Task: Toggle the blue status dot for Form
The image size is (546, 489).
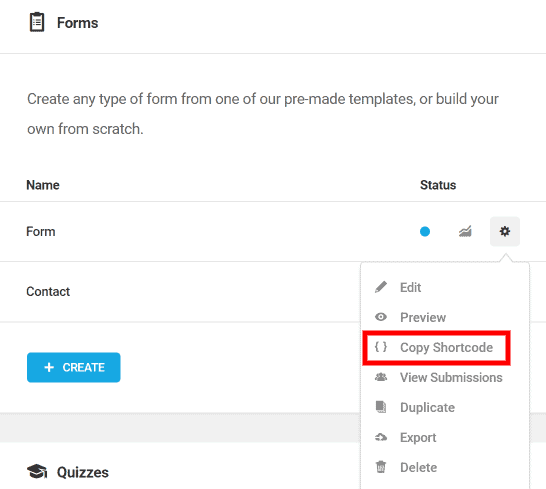Action: [425, 231]
